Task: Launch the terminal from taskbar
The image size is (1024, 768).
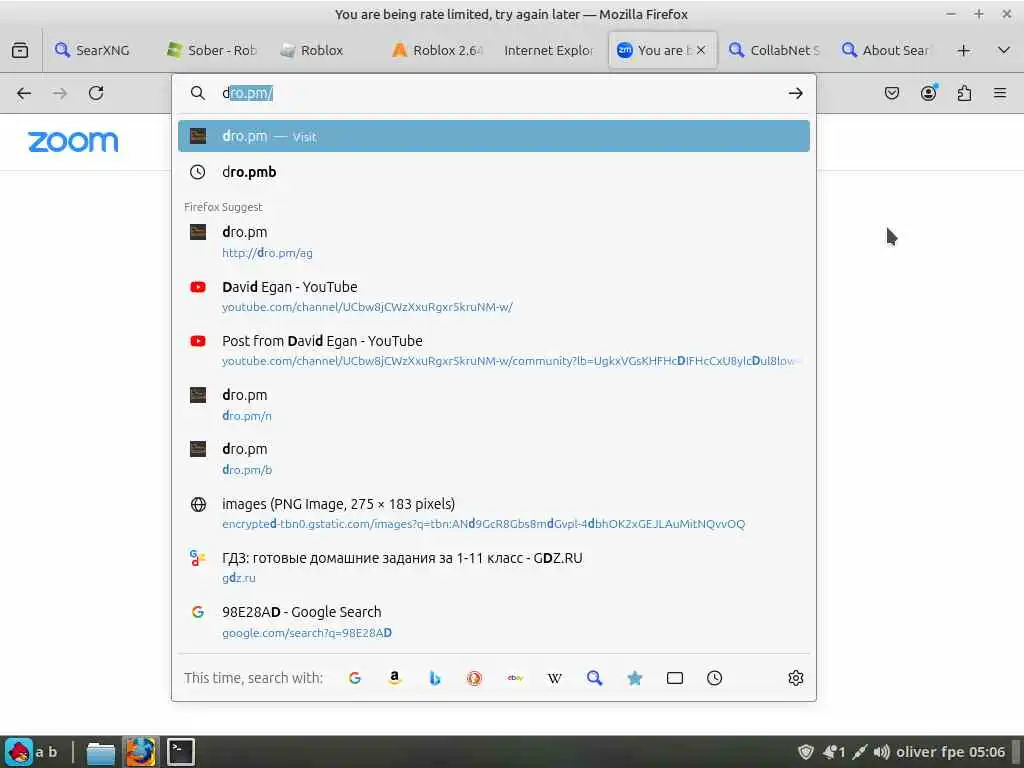Action: coord(180,752)
